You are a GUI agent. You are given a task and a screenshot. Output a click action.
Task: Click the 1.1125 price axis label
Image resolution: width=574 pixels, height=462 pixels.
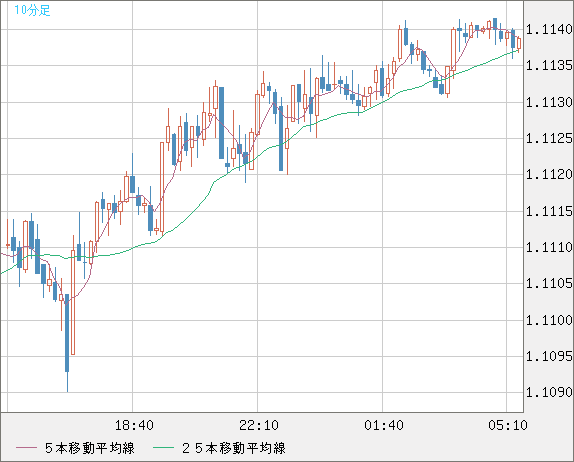[x=549, y=138]
